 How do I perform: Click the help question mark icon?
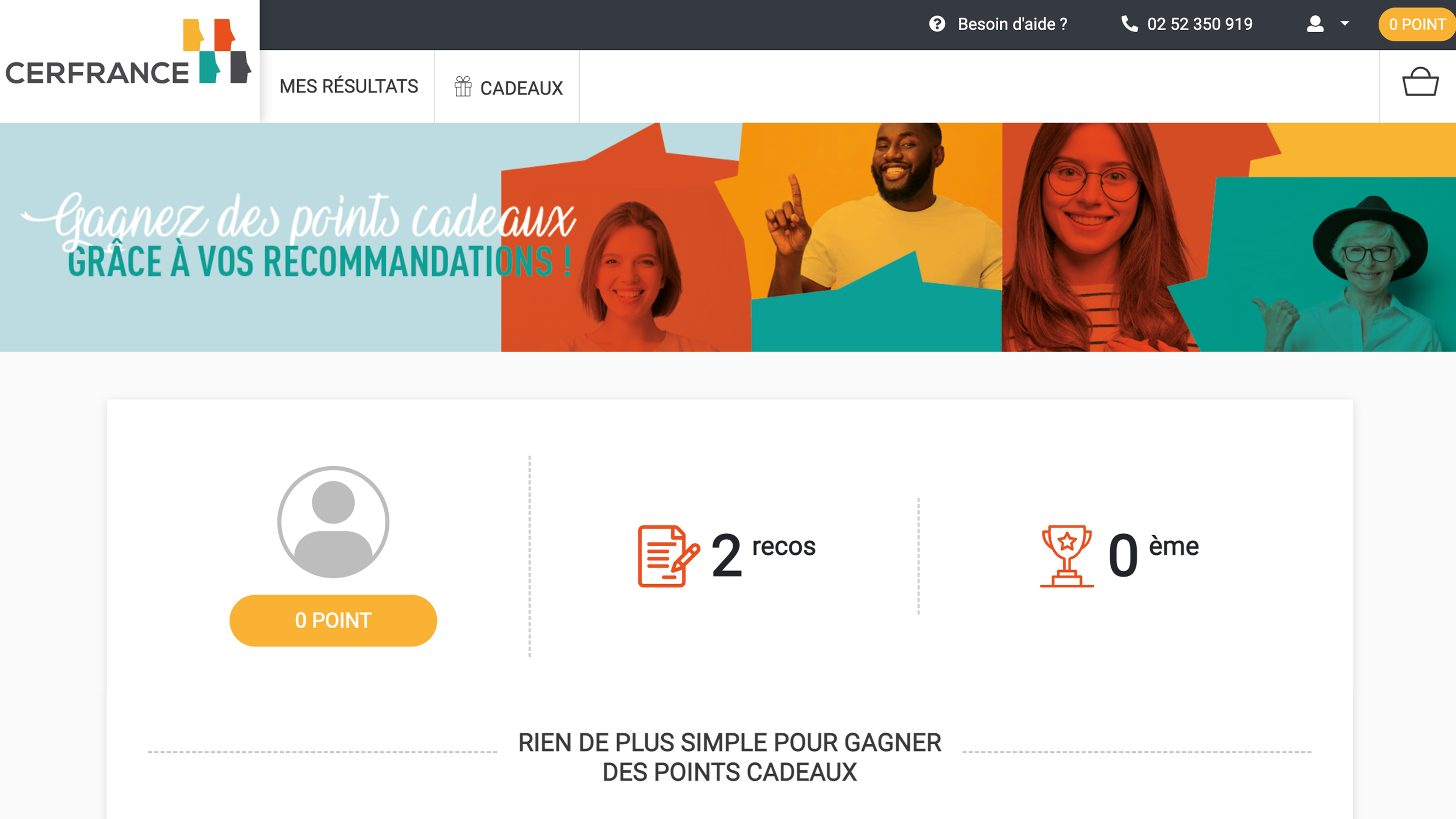(937, 24)
